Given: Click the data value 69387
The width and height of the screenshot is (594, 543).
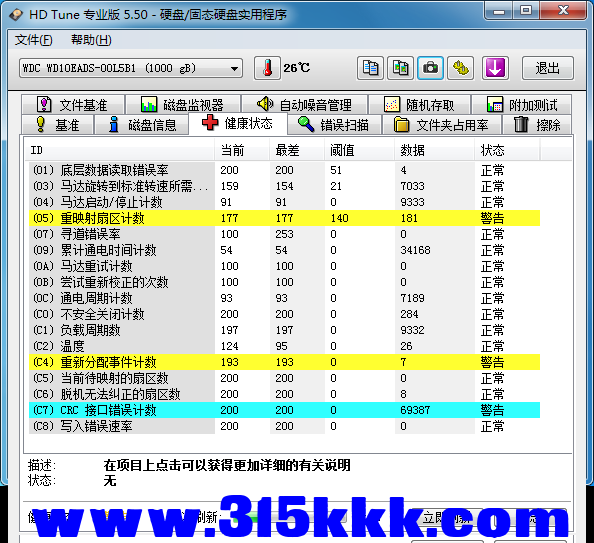Looking at the screenshot, I should [x=415, y=410].
